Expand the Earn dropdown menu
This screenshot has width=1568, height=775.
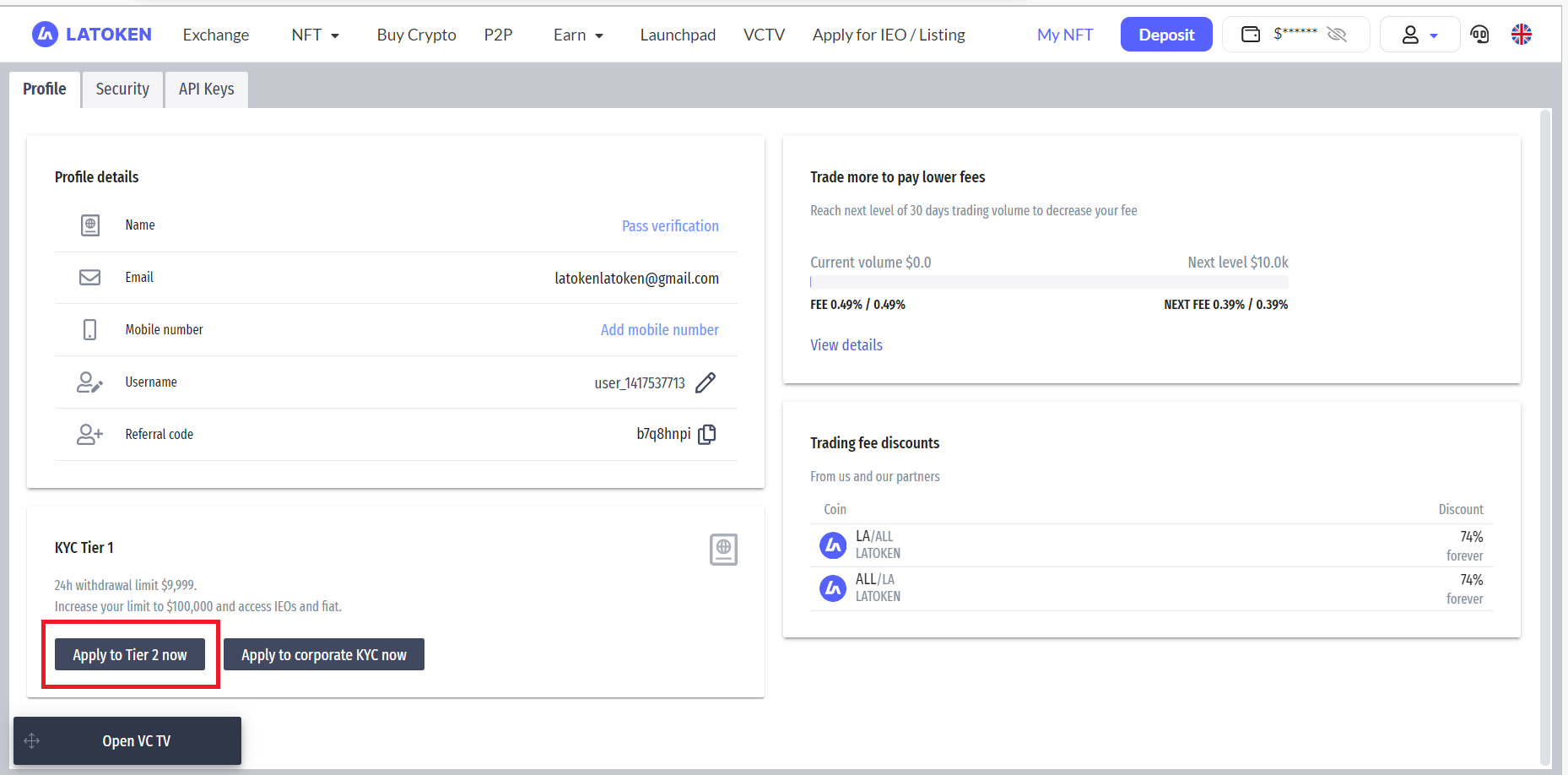click(578, 35)
